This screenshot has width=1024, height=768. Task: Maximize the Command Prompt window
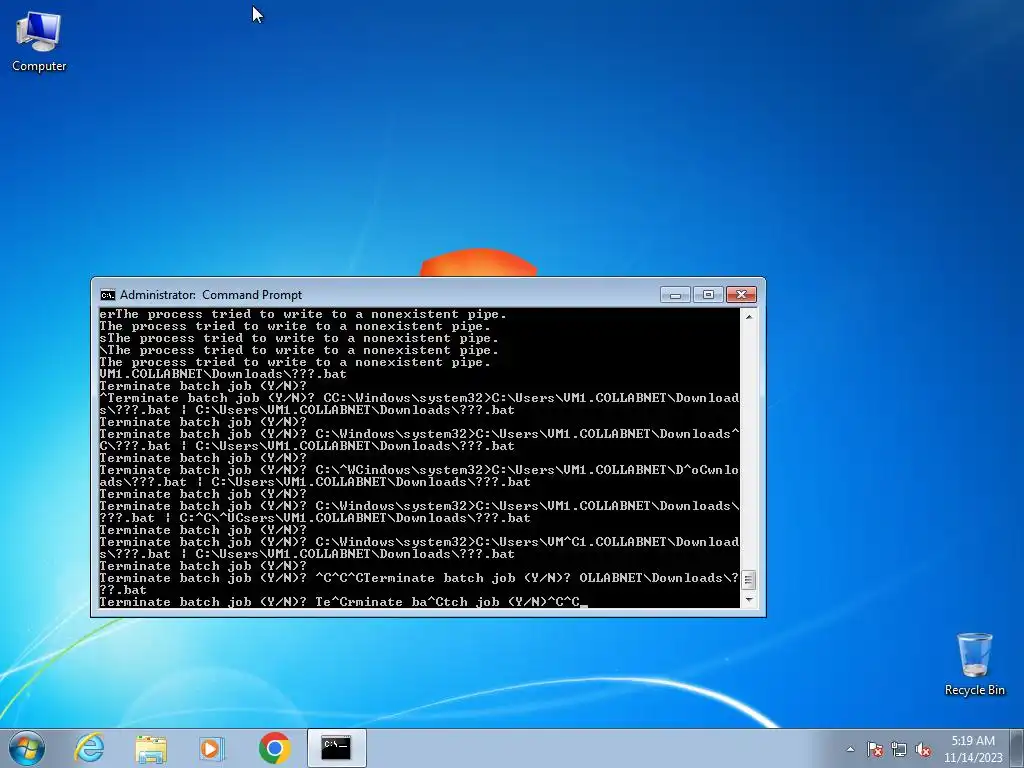(708, 295)
